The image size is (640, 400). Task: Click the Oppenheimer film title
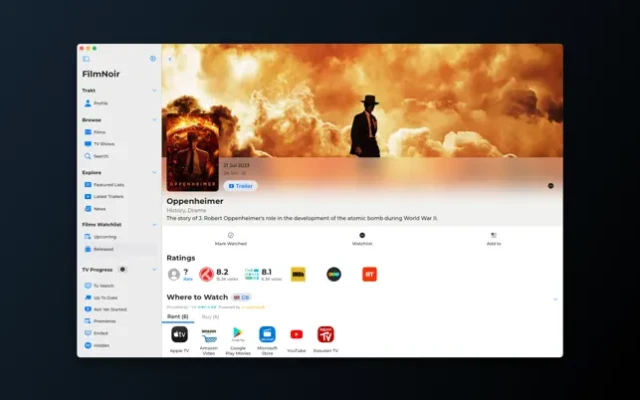pyautogui.click(x=195, y=201)
